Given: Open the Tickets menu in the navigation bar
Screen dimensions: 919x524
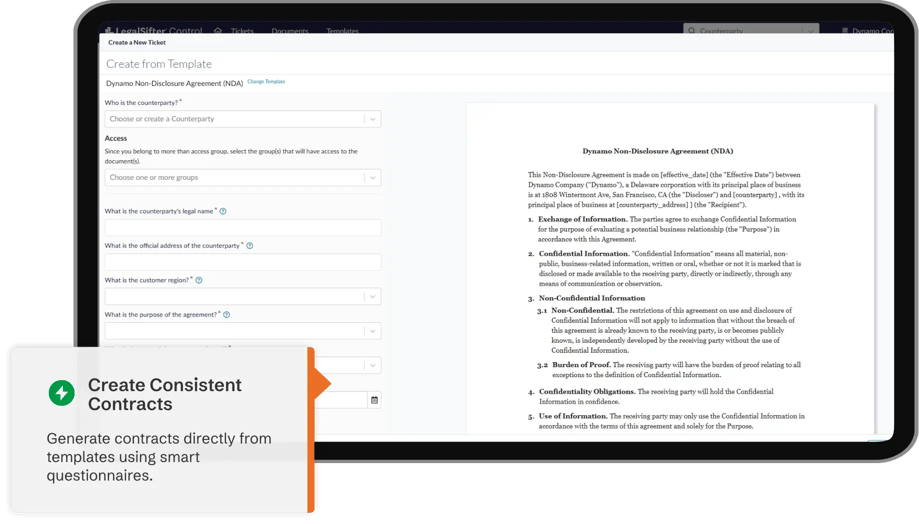Looking at the screenshot, I should tap(242, 30).
